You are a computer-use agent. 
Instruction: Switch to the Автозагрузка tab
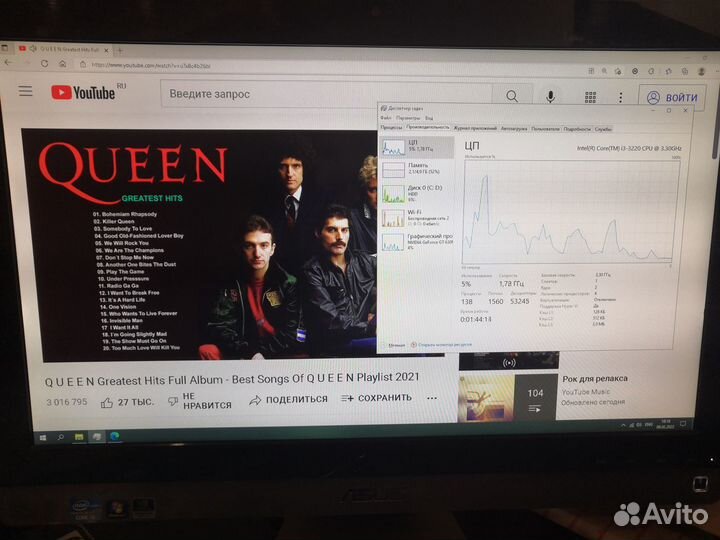point(514,129)
